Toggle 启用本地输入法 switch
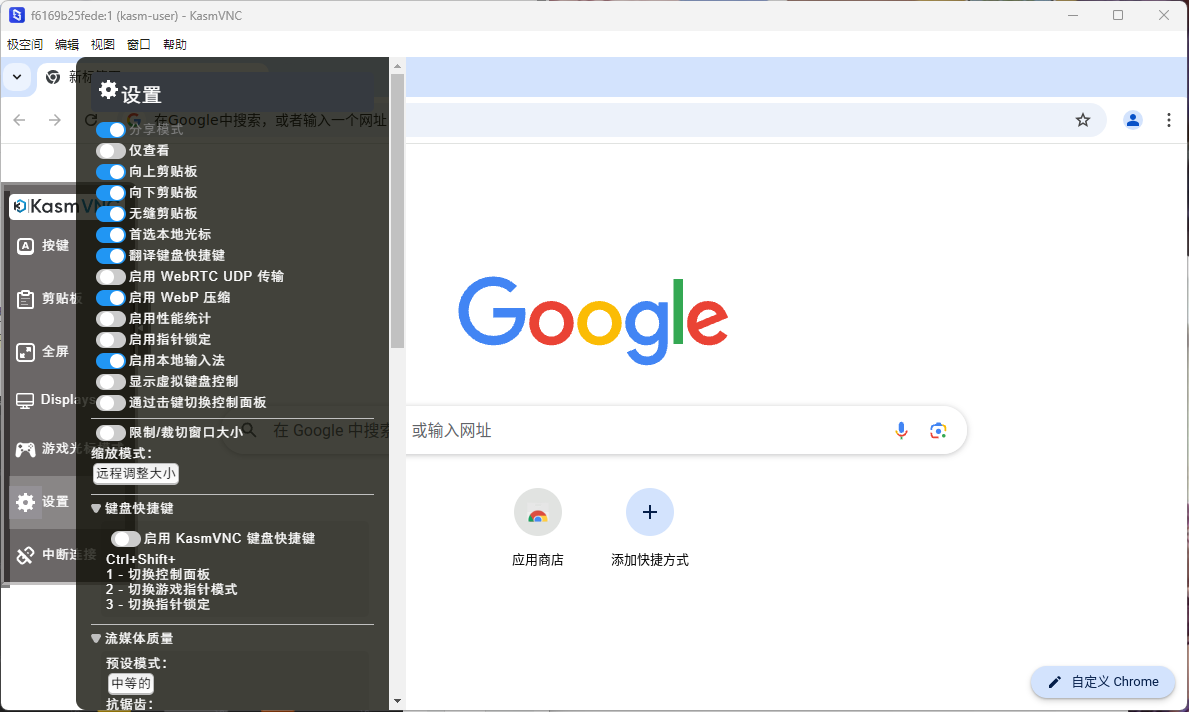 tap(111, 361)
